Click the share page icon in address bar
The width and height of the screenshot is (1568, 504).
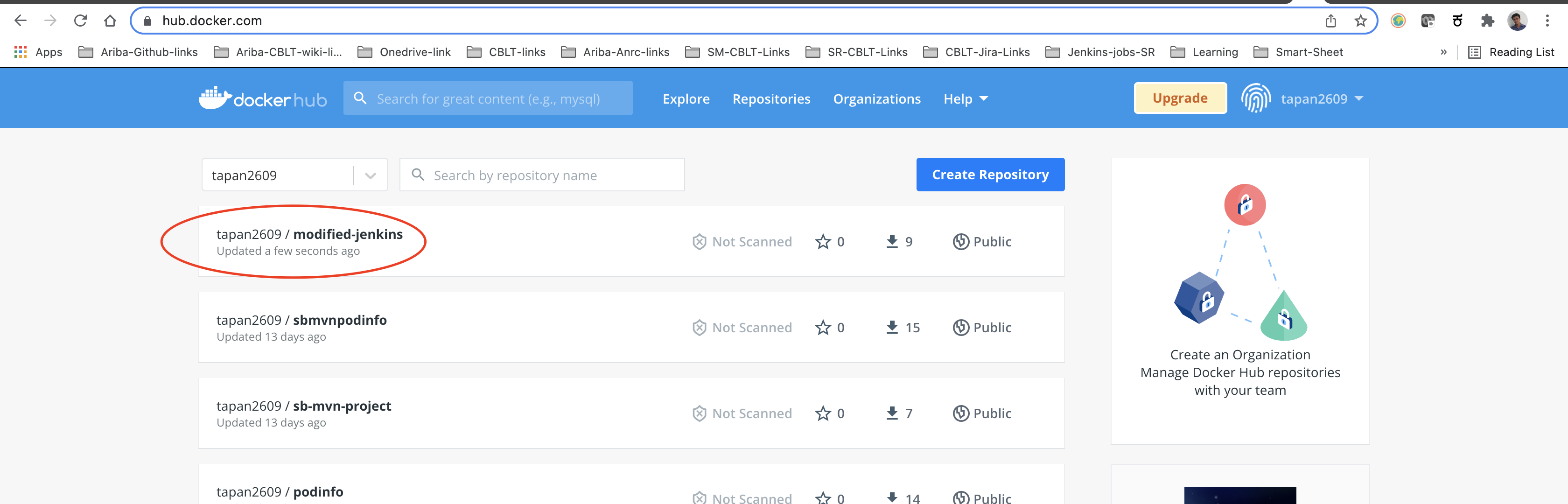click(1330, 21)
